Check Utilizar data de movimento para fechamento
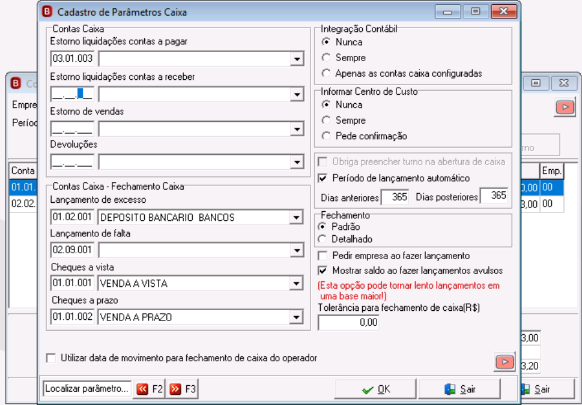Screen dimensions: 582x405 click(51, 358)
